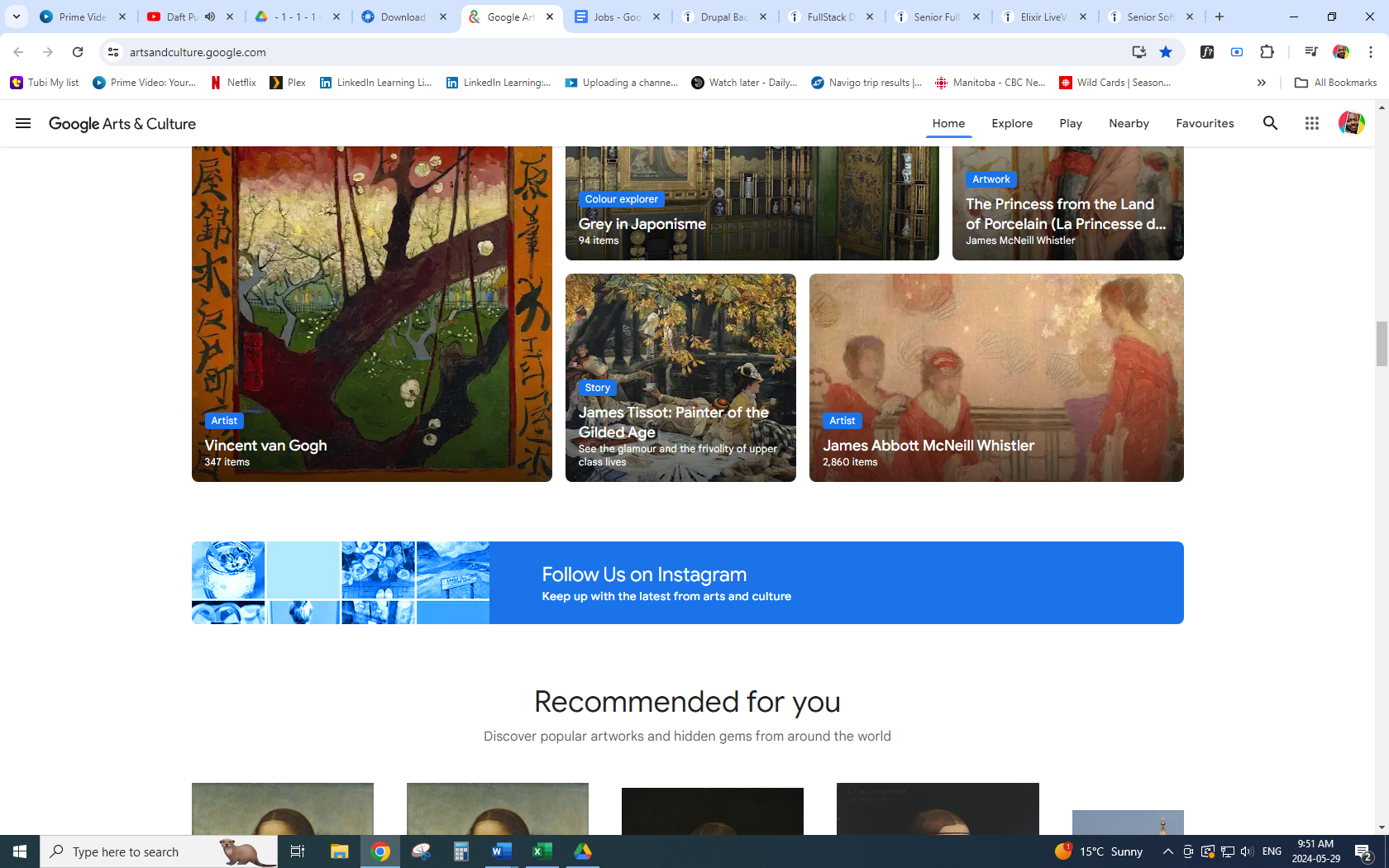Switch to the Explore tab
Viewport: 1389px width, 868px height.
1012,123
